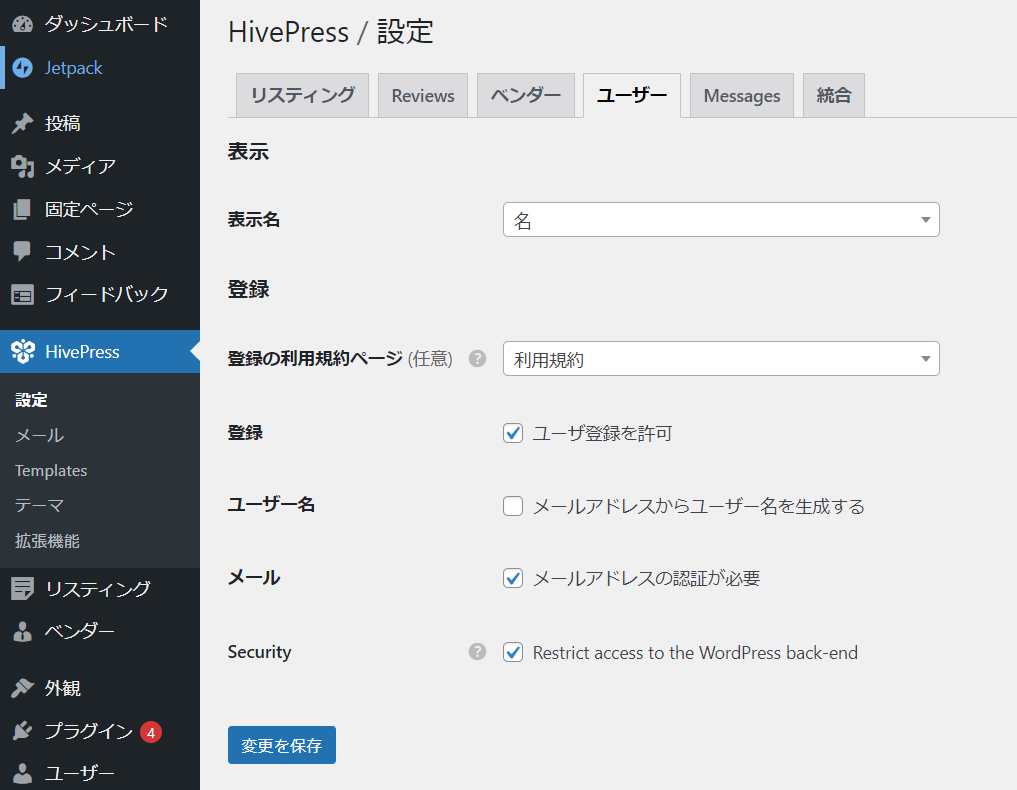This screenshot has width=1017, height=790.
Task: Open the Messages tab
Action: (x=741, y=96)
